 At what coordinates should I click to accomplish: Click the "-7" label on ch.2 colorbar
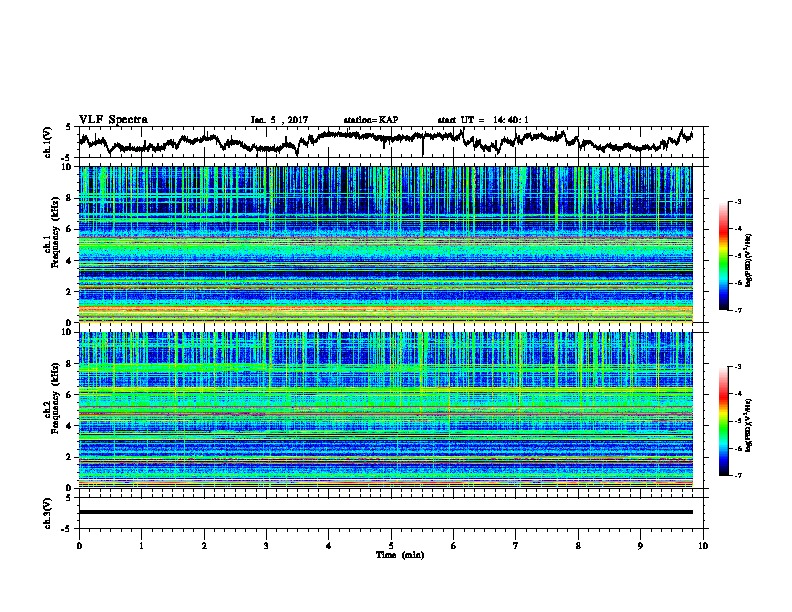pos(737,475)
